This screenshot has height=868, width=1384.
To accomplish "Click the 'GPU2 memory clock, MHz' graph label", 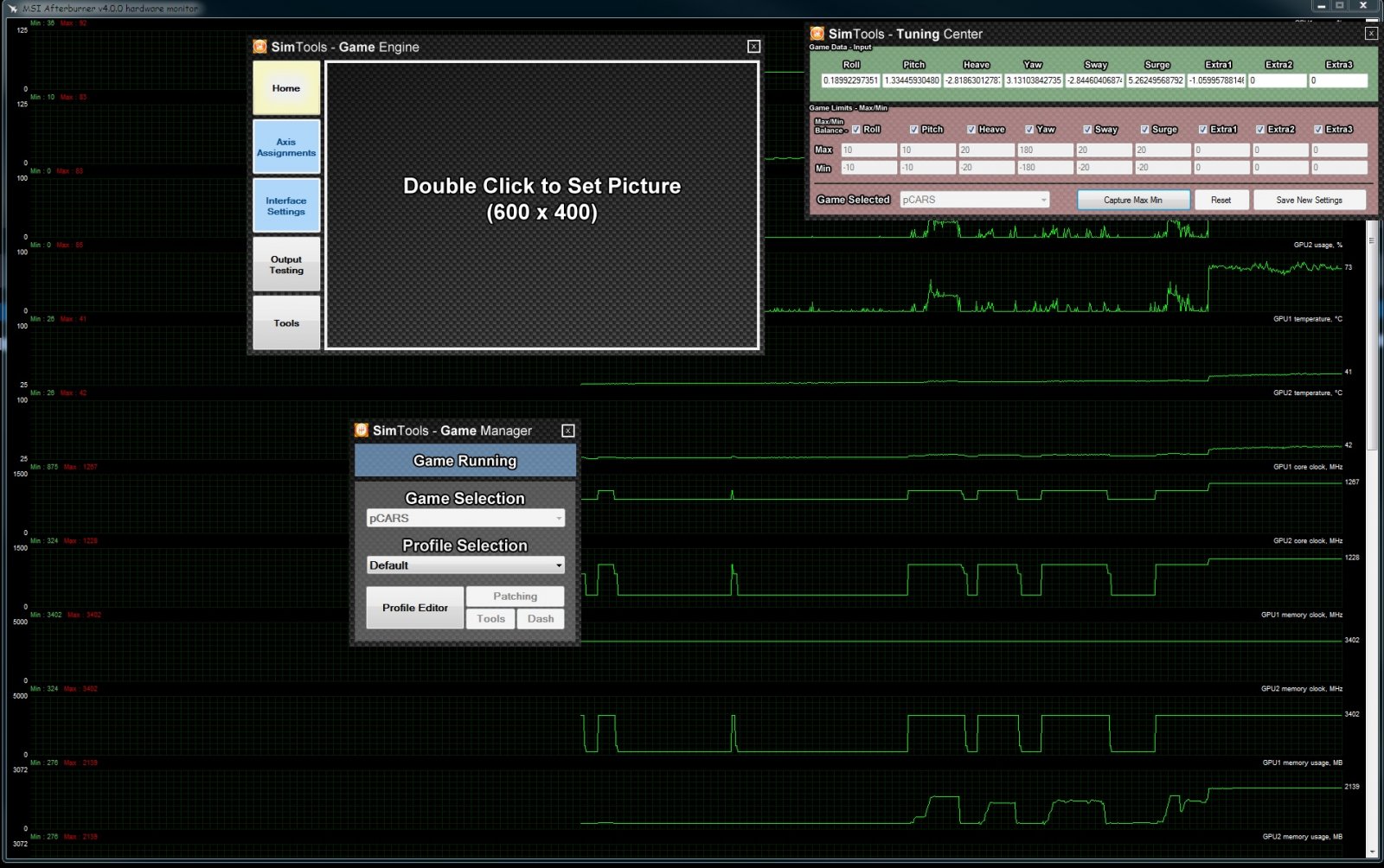I will [1302, 689].
